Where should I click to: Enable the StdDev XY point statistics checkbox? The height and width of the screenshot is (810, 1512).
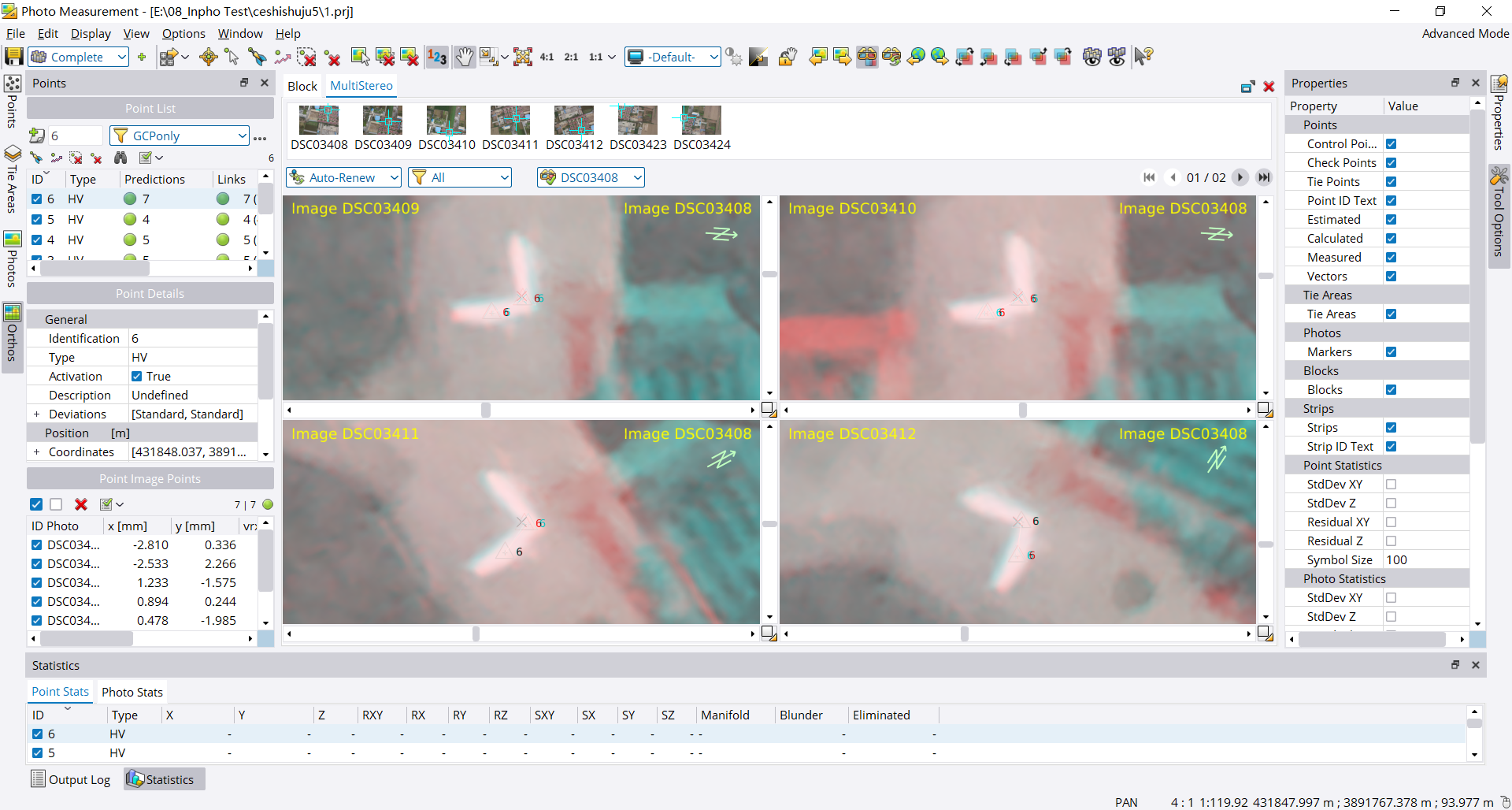click(x=1391, y=485)
